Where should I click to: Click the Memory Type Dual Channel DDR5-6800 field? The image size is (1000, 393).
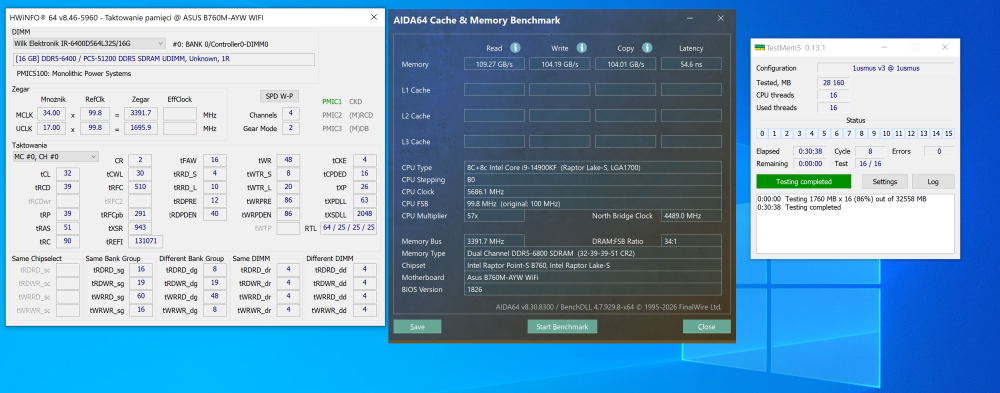tap(592, 253)
